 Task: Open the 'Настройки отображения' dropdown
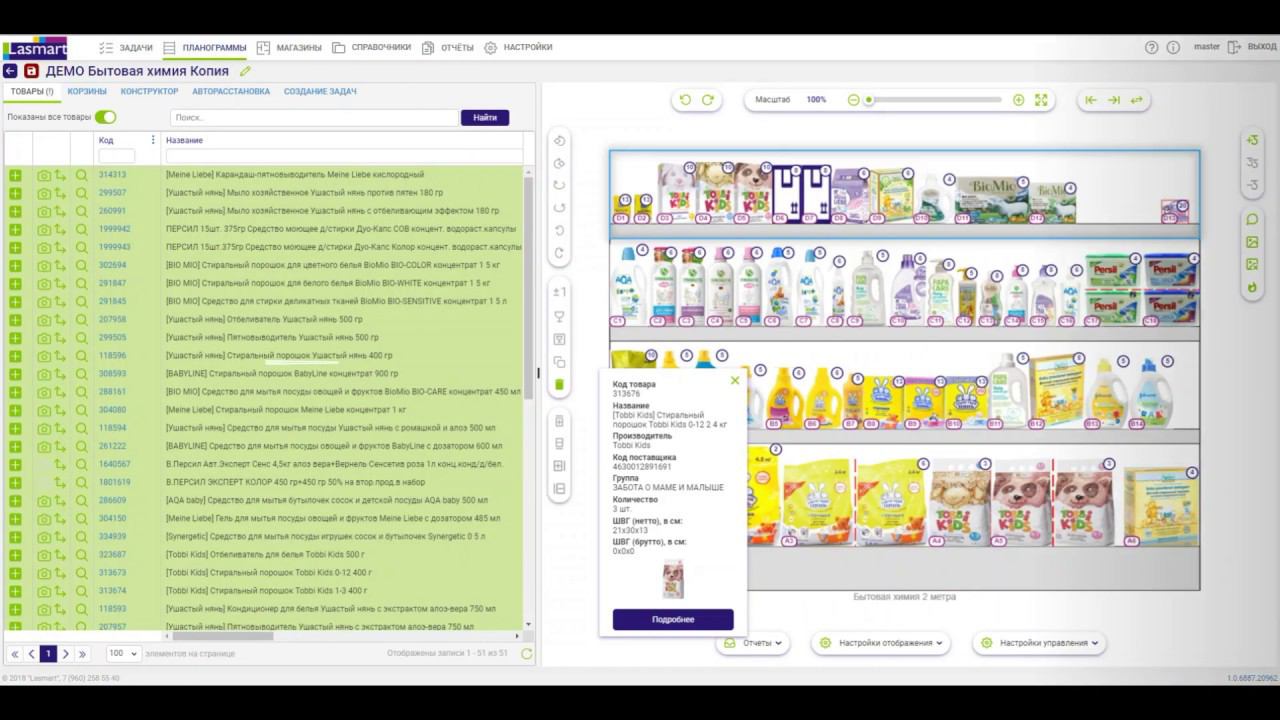[x=880, y=643]
